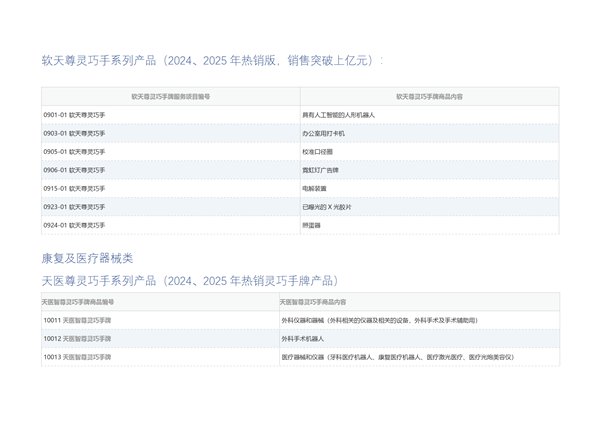The height and width of the screenshot is (424, 600).
Task: Click the 0903-01 软天尊灵巧手 cell
Action: (75, 133)
